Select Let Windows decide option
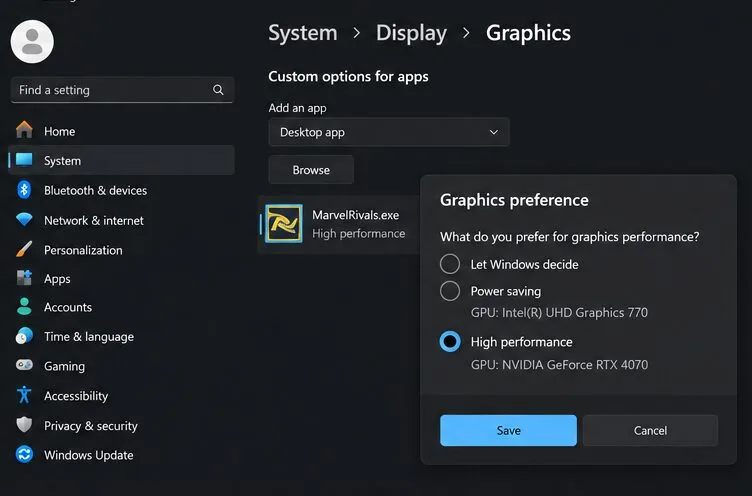752x496 pixels. tap(450, 264)
